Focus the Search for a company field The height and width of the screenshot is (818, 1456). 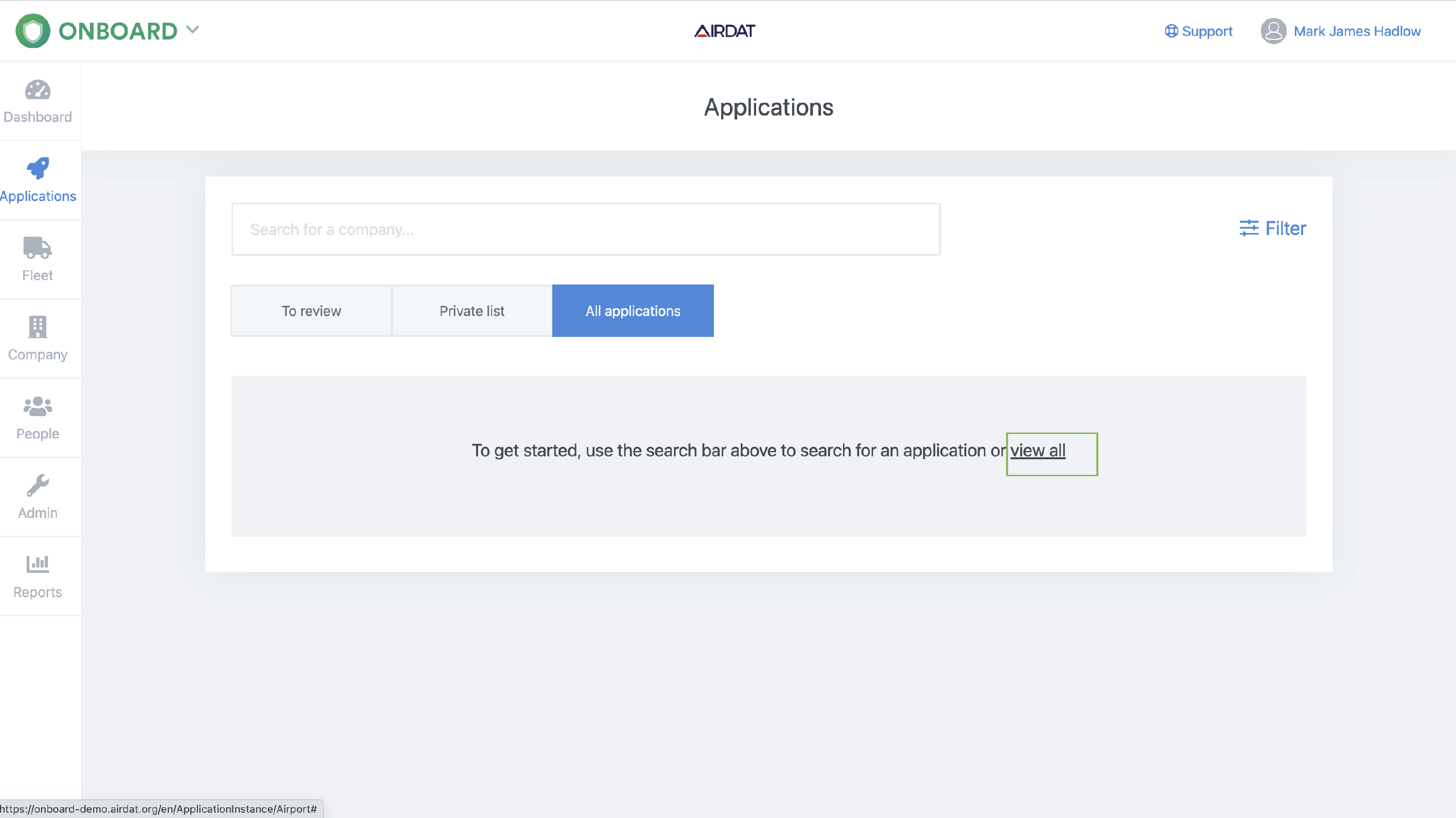pos(586,230)
